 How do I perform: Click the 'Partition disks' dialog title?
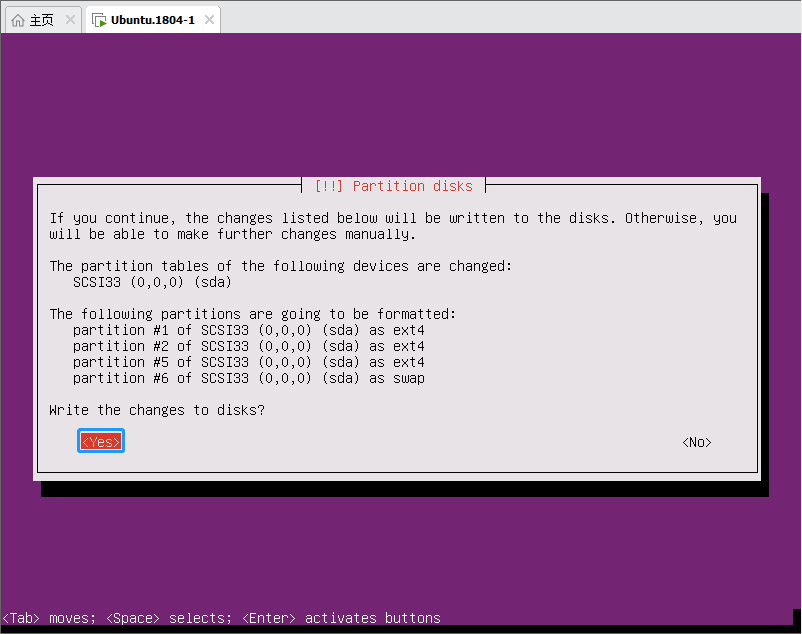[x=393, y=186]
